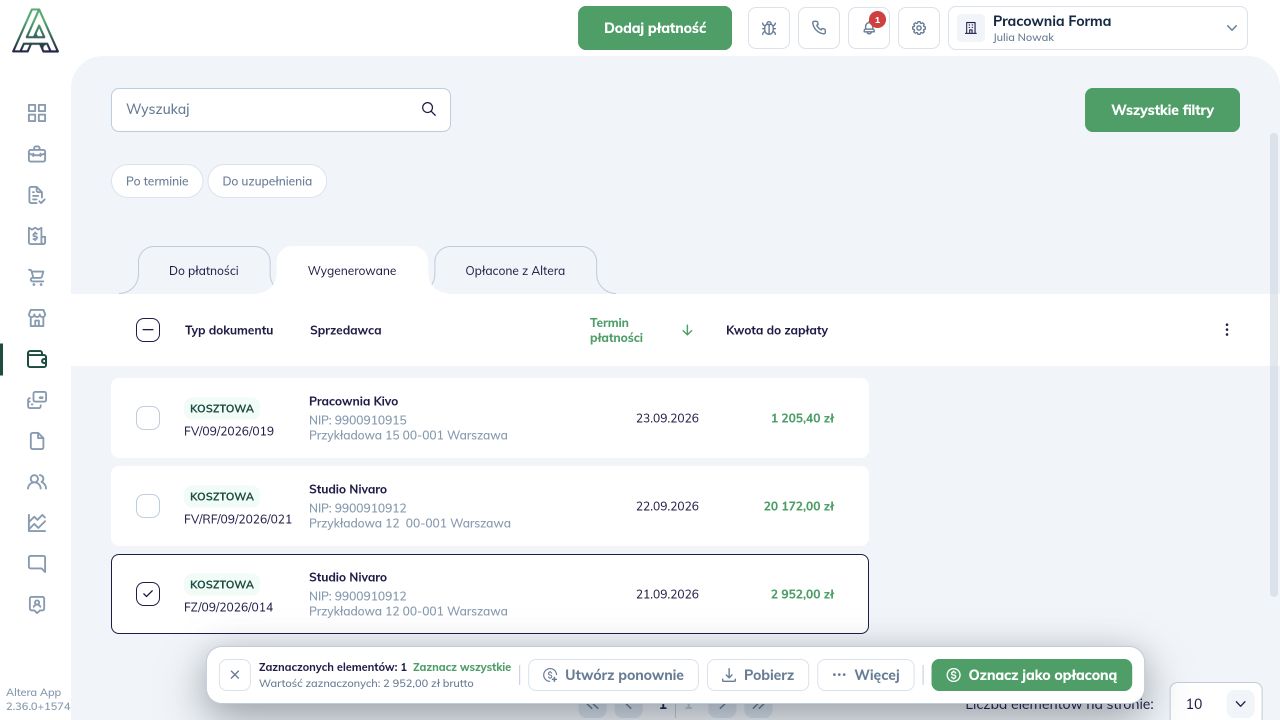Click the Altera logo
The height and width of the screenshot is (720, 1280).
(36, 30)
